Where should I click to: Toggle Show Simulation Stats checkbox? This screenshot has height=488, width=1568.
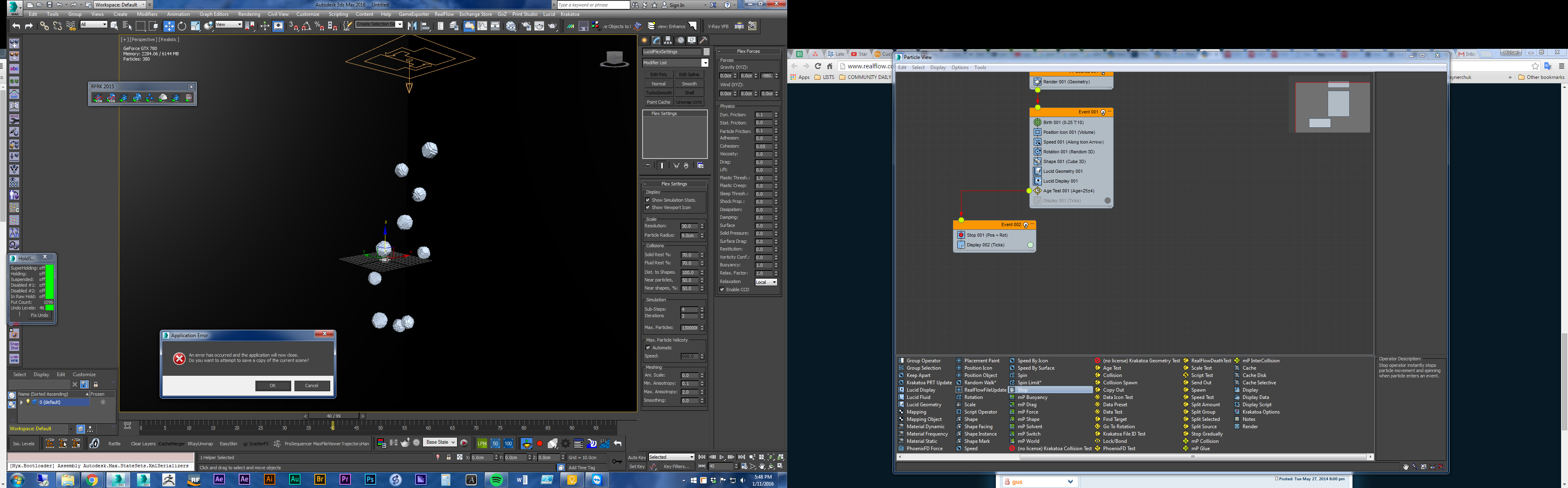click(648, 200)
